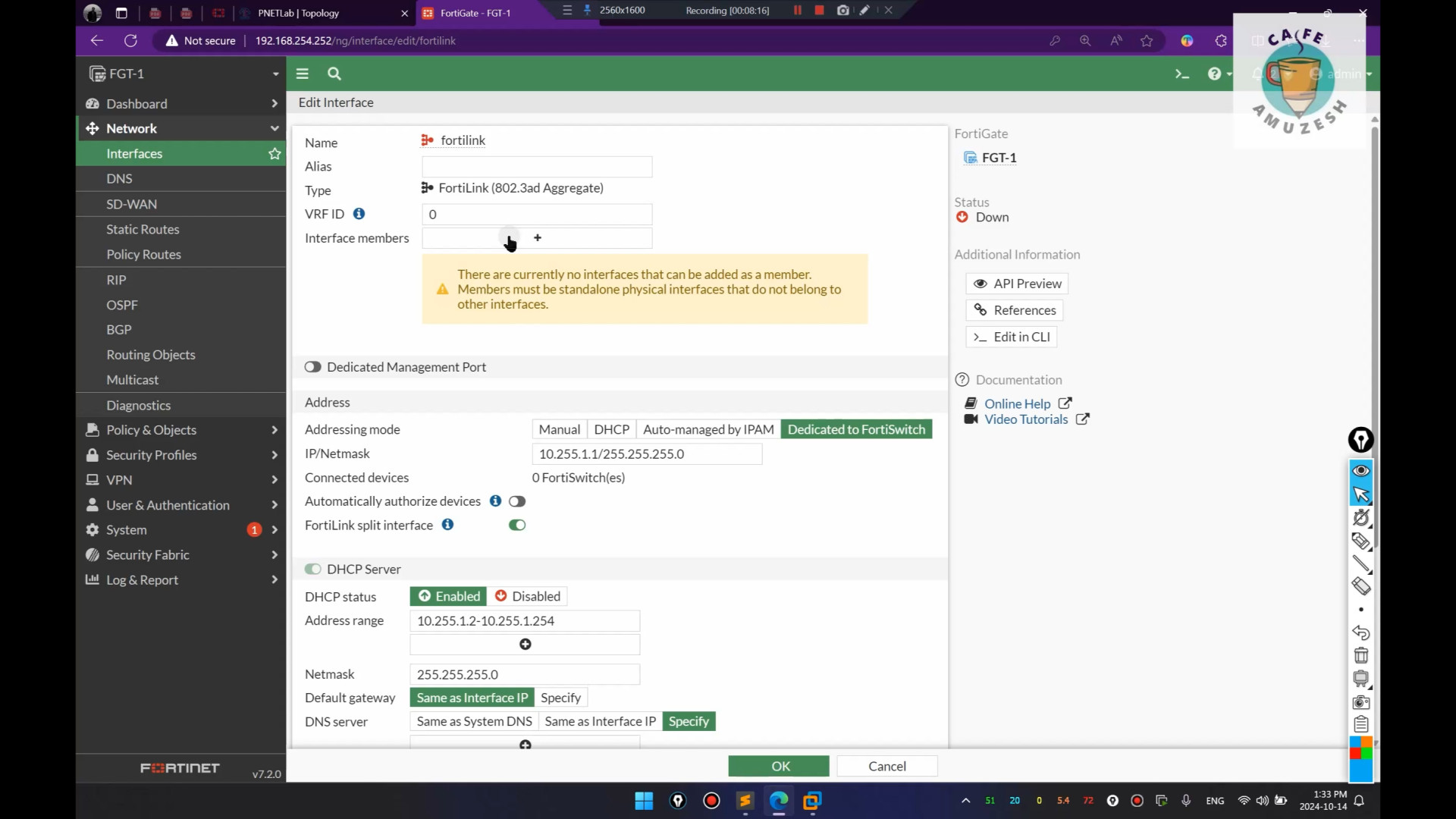1456x819 pixels.
Task: Select the eye tool in annotation toolbar
Action: tap(1361, 471)
